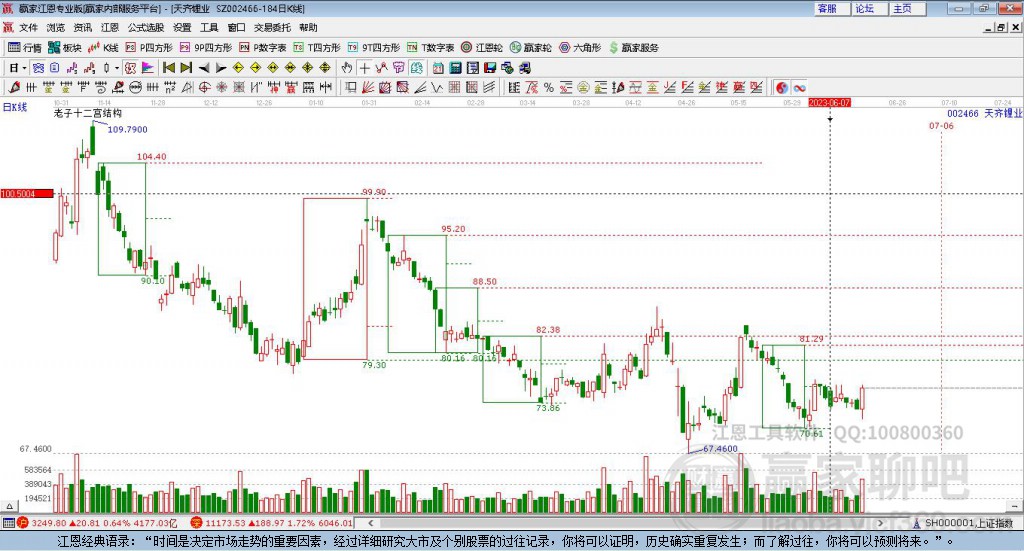Activate the crosshair cursor tool
Screen dimensions: 1024x551
point(364,68)
